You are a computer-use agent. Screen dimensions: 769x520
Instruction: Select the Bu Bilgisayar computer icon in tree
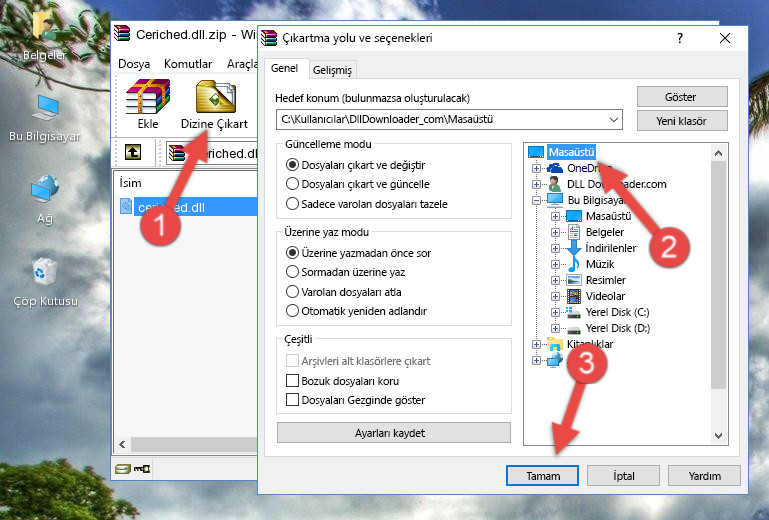[555, 200]
